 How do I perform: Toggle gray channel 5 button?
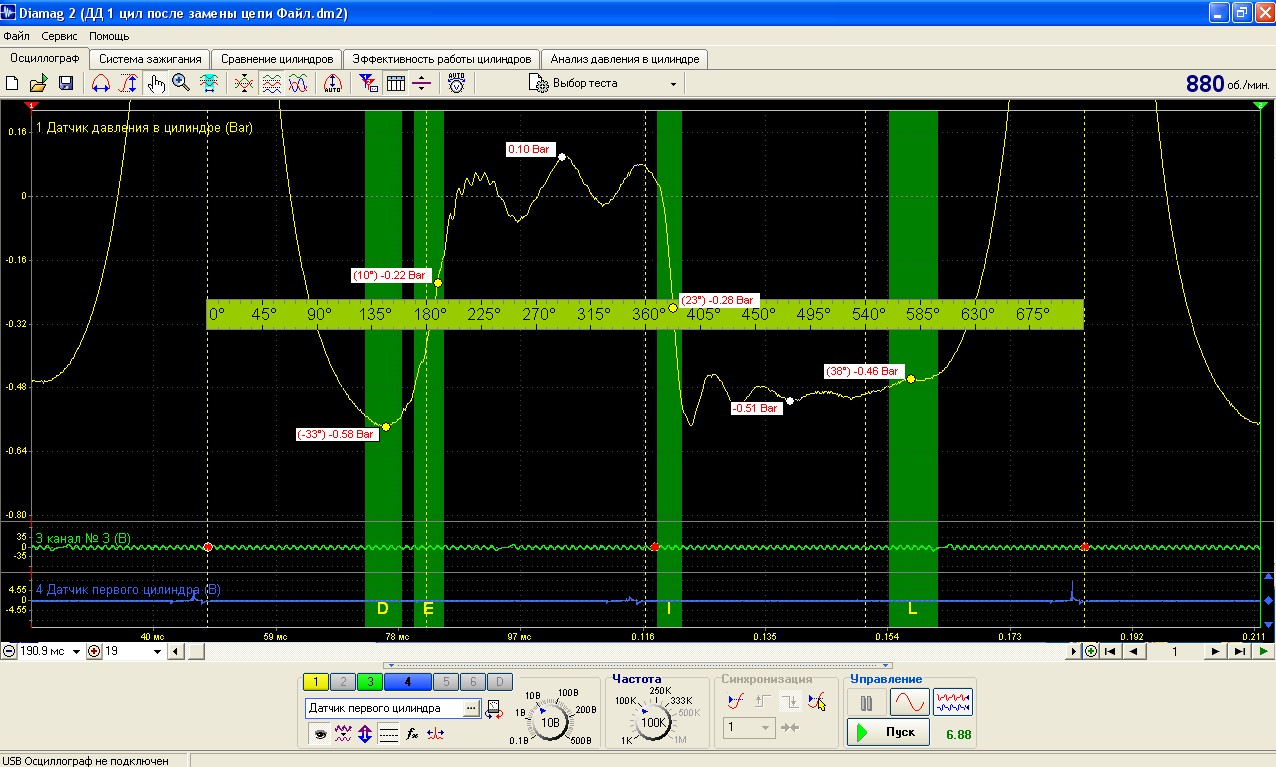coord(446,682)
